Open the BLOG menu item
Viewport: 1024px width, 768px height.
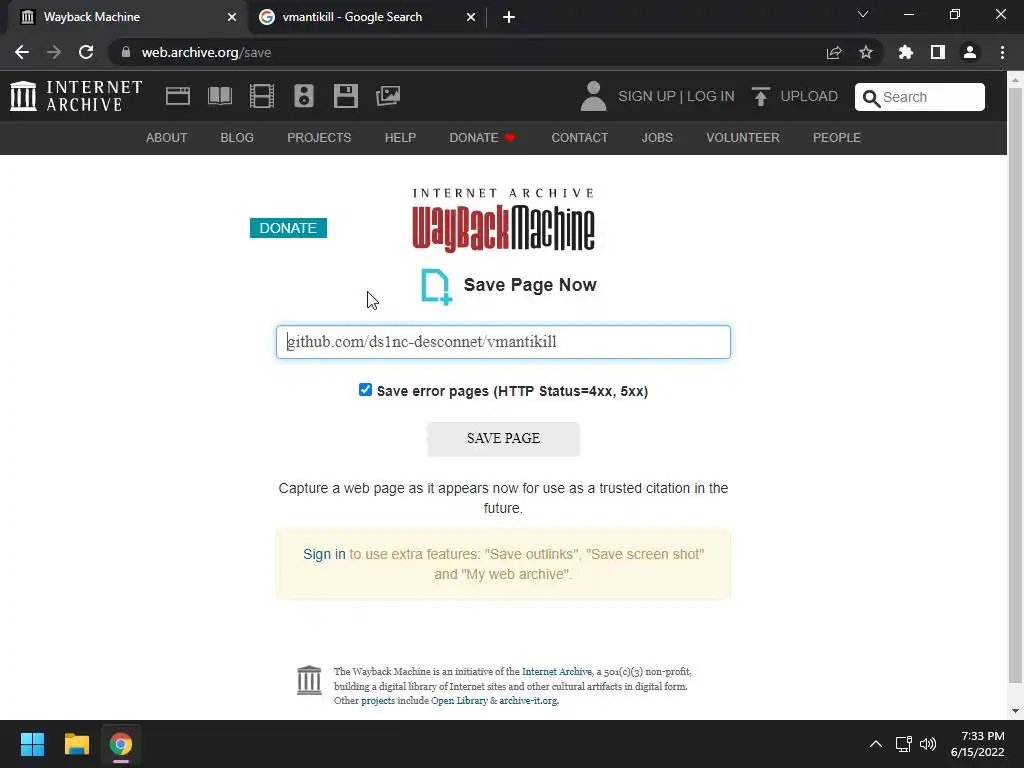pos(237,138)
